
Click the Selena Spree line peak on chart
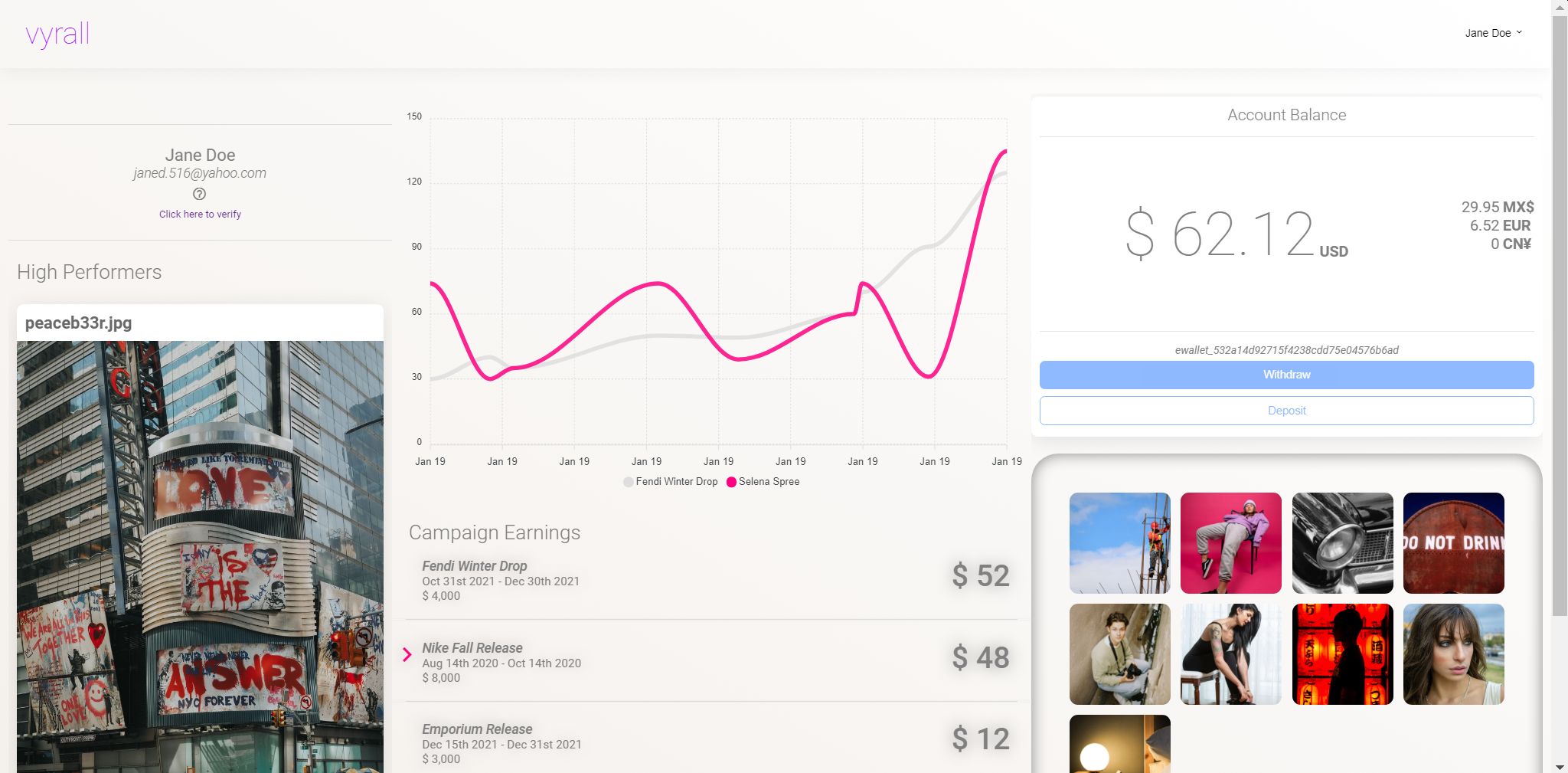[1005, 152]
